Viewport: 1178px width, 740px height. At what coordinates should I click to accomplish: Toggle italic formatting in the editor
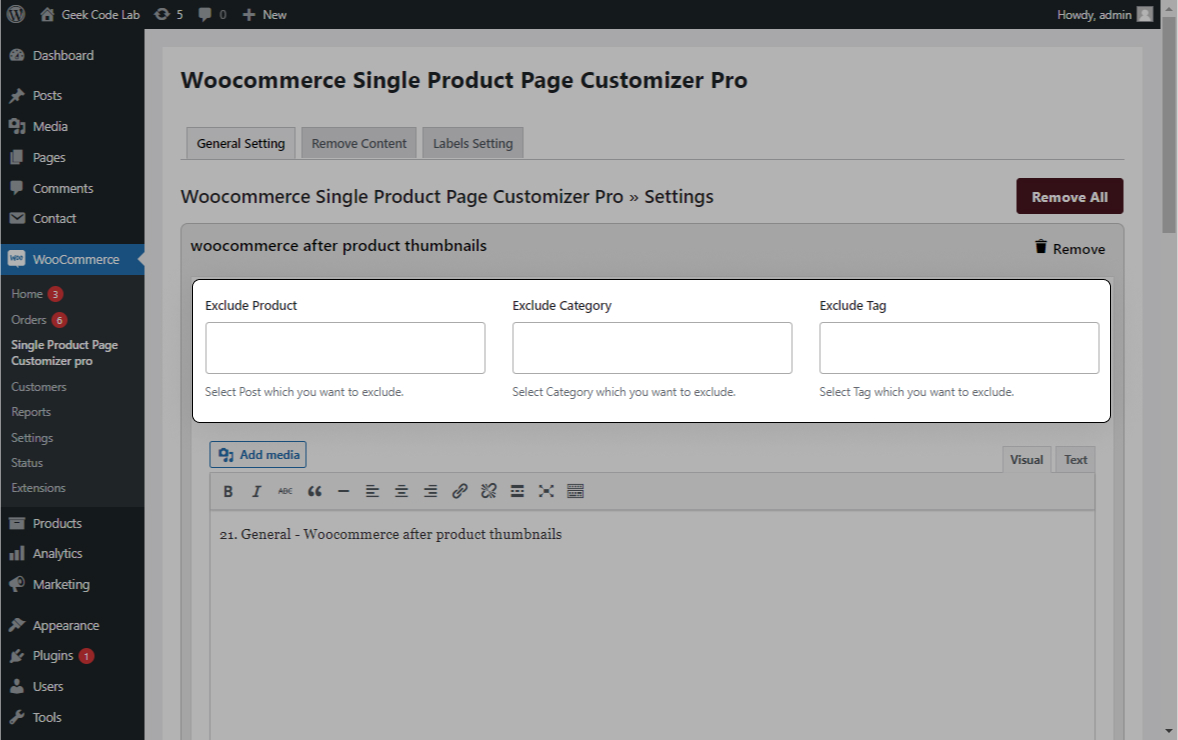coord(256,491)
